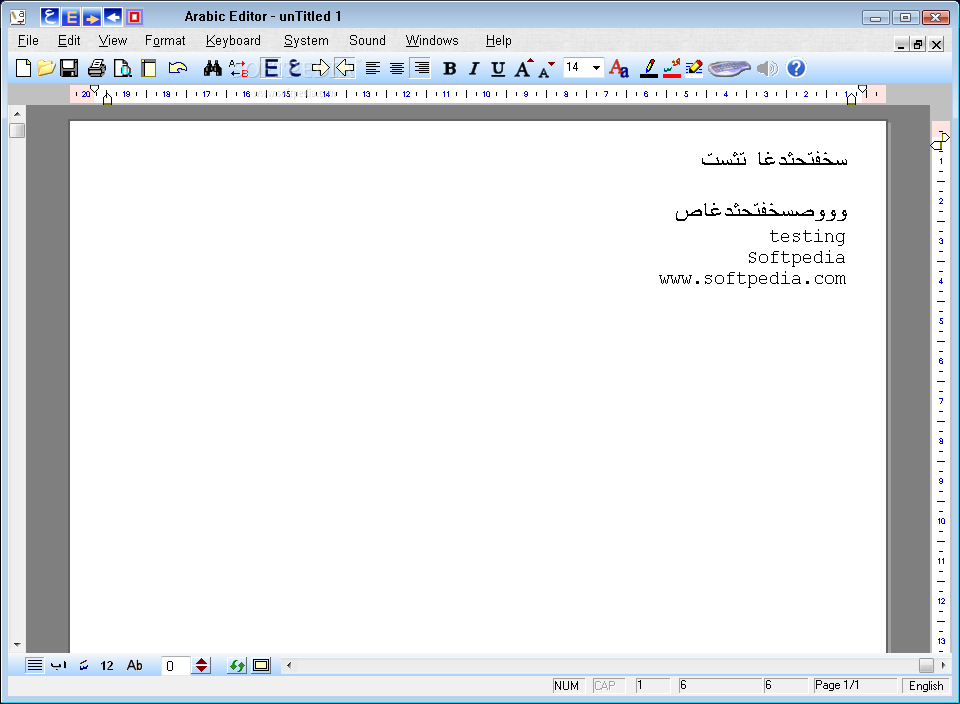This screenshot has height=704, width=960.
Task: Open help with the blue question mark
Action: point(796,68)
